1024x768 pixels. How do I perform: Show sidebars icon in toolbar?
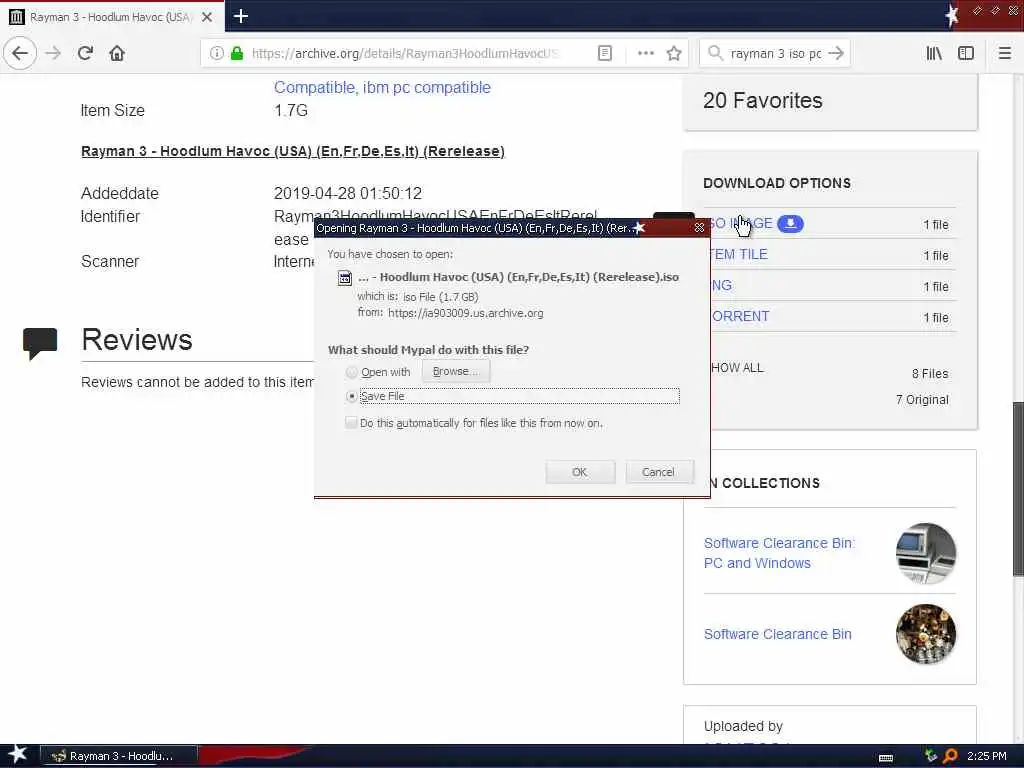(x=965, y=53)
